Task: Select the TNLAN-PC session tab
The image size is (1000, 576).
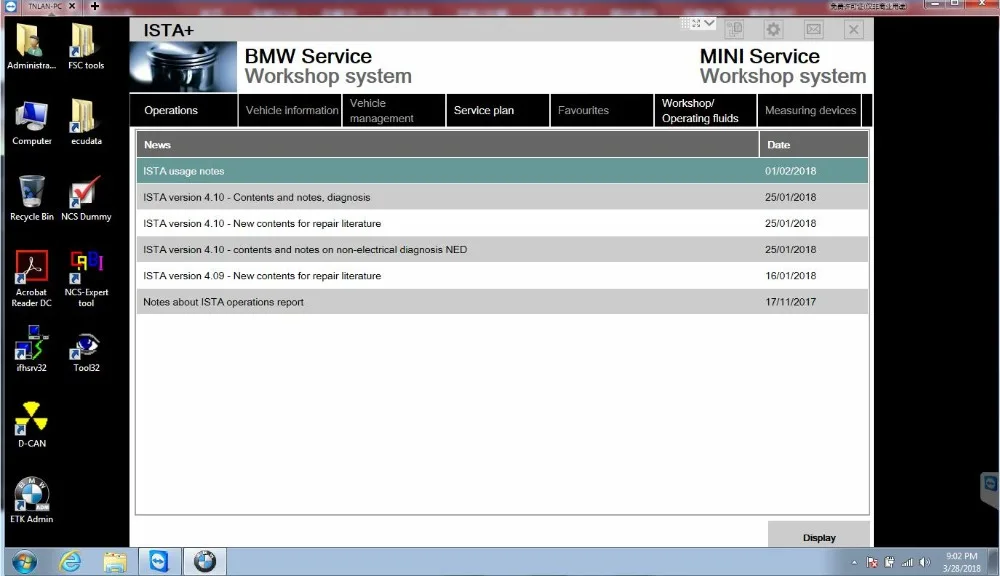Action: point(43,6)
